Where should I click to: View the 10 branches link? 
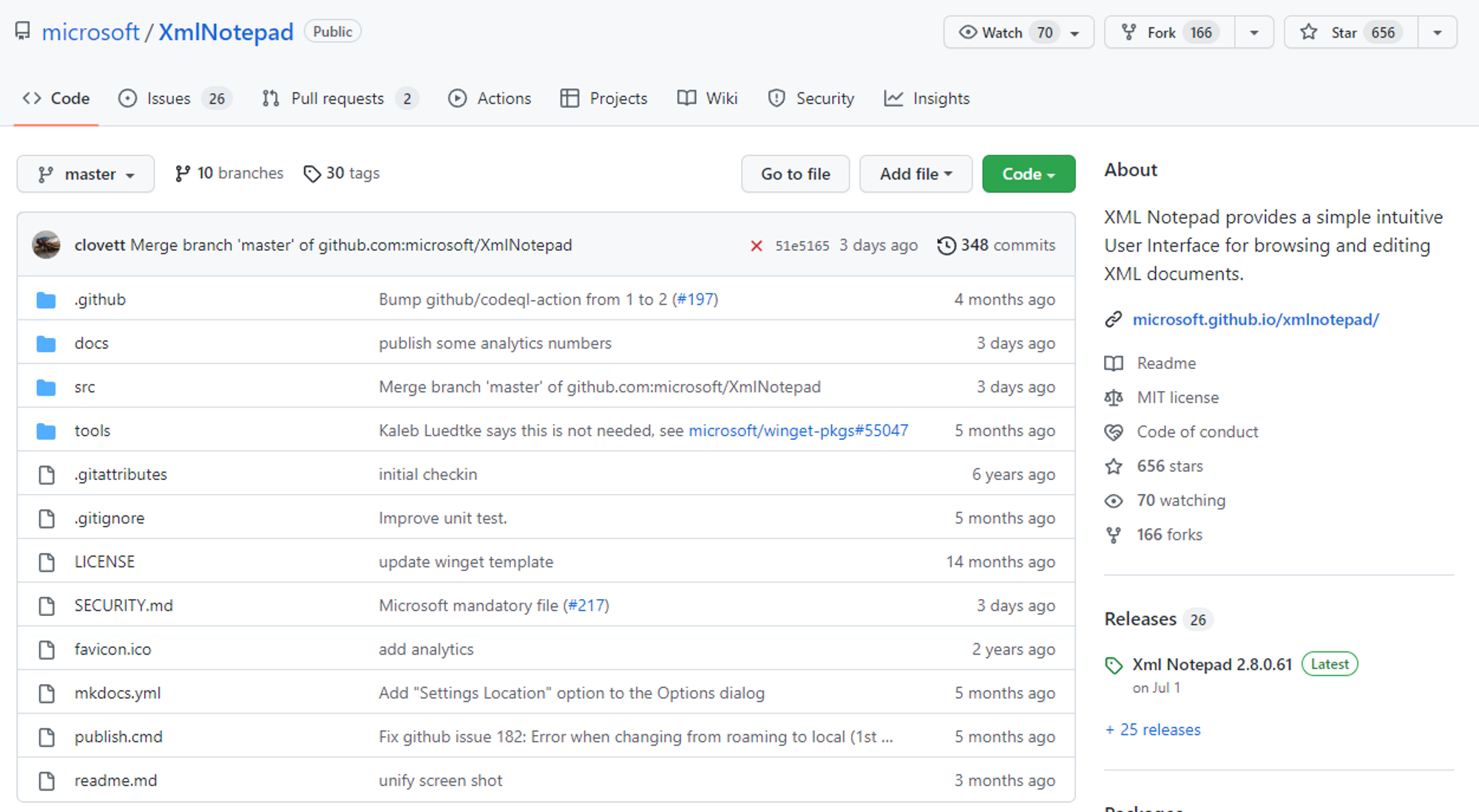(x=229, y=173)
